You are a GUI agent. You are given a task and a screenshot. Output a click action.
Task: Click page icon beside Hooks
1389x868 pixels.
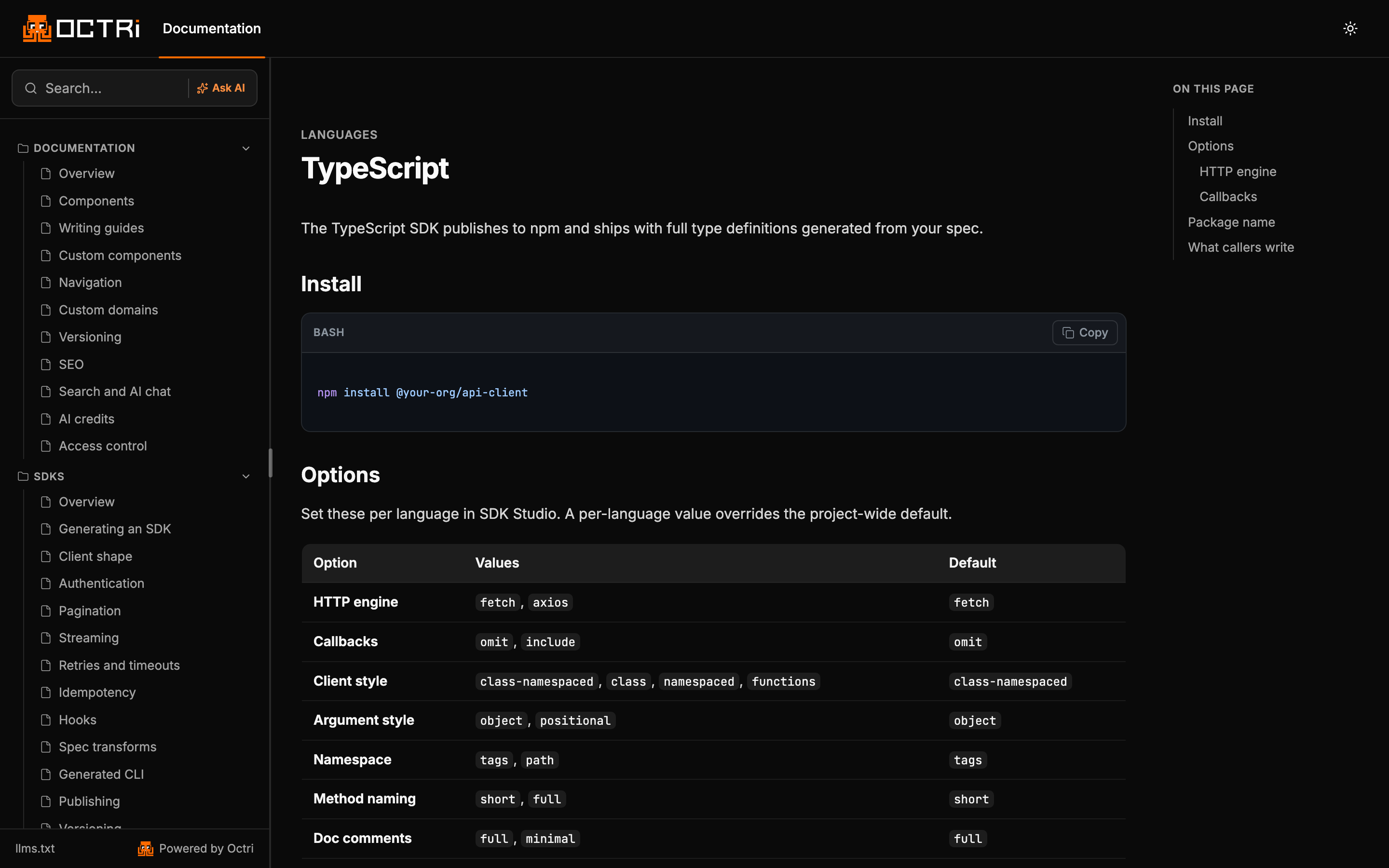46,720
